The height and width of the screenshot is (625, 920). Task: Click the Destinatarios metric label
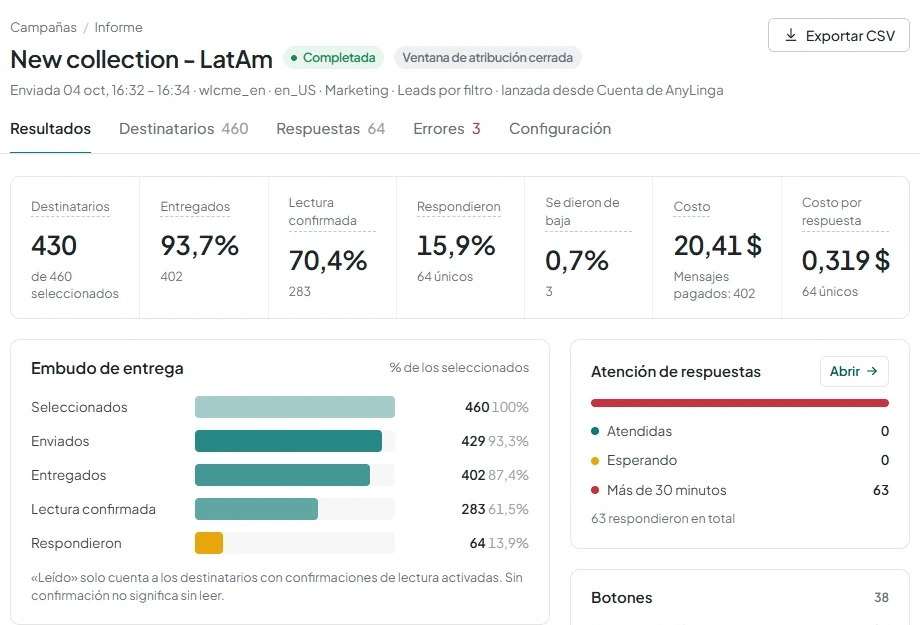tap(70, 207)
